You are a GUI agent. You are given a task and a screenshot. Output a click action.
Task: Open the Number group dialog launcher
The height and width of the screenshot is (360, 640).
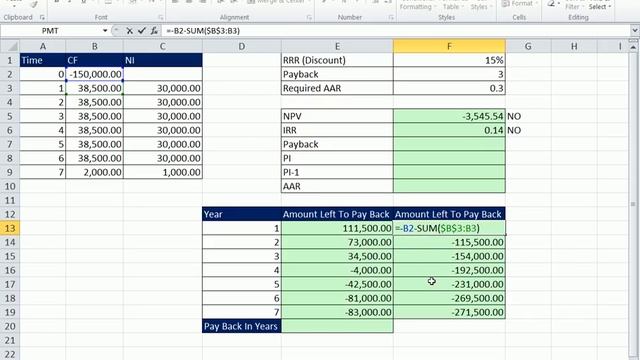click(x=391, y=18)
